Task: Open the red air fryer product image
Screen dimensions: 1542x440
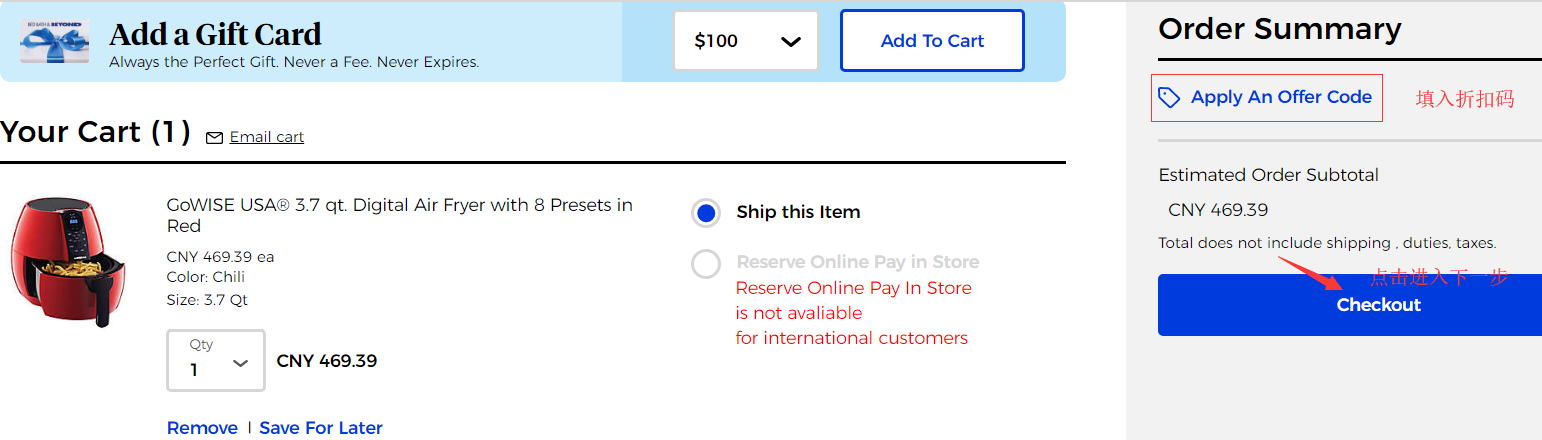Action: (68, 261)
